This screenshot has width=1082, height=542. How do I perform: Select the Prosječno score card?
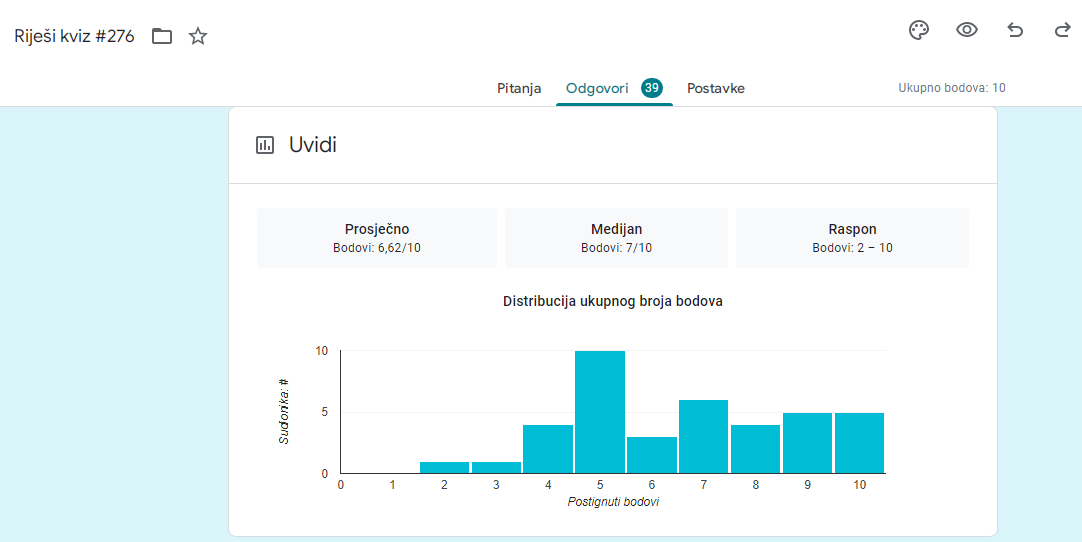(377, 238)
